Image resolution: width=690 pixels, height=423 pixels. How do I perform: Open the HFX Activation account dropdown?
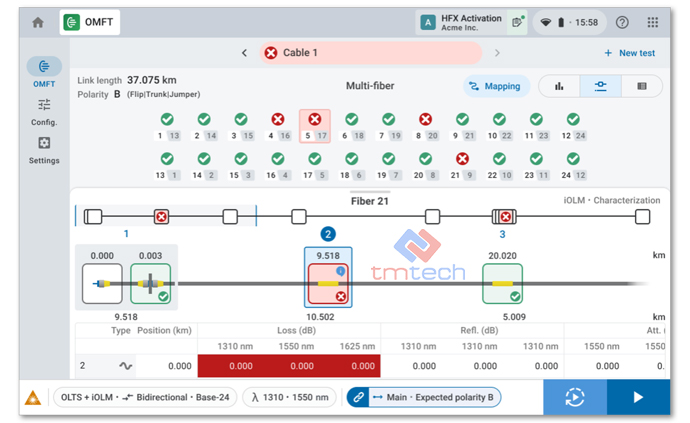tap(472, 22)
